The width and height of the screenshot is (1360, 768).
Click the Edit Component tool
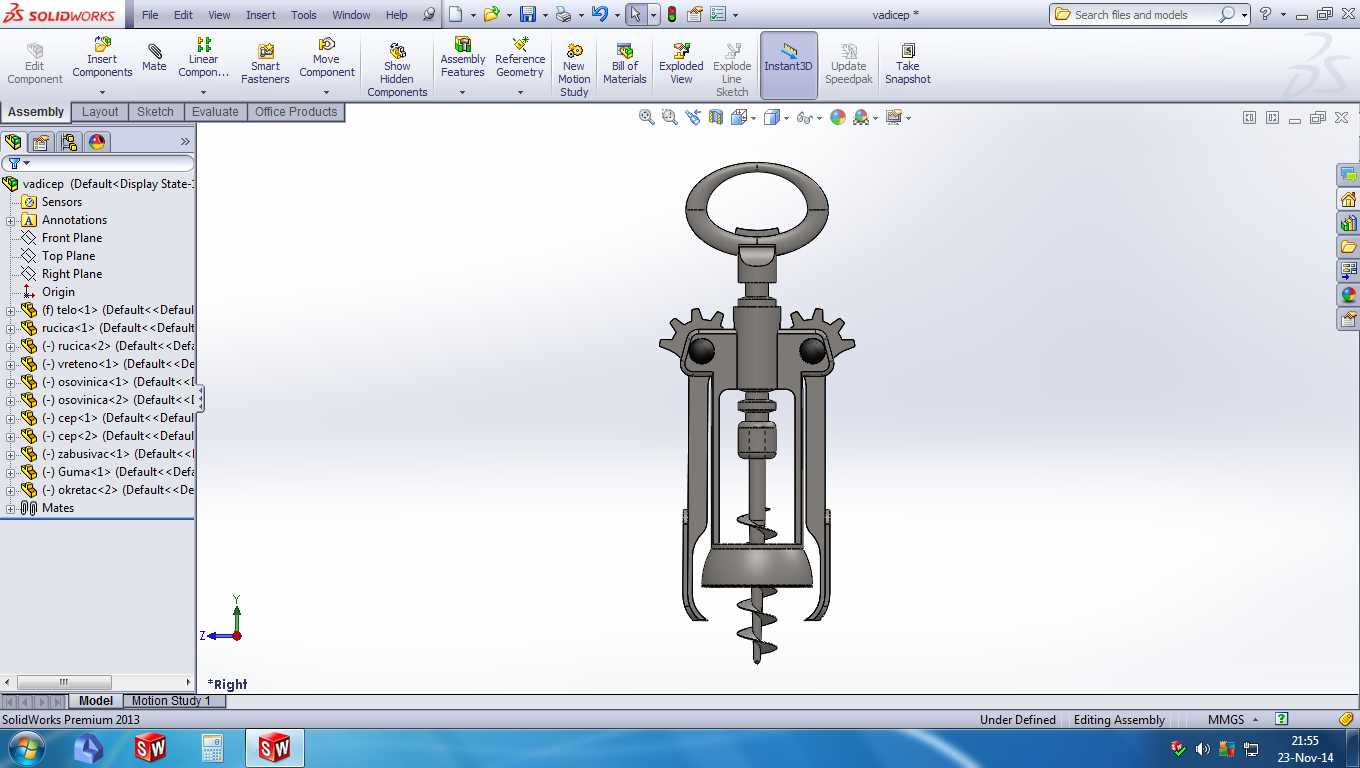click(35, 64)
